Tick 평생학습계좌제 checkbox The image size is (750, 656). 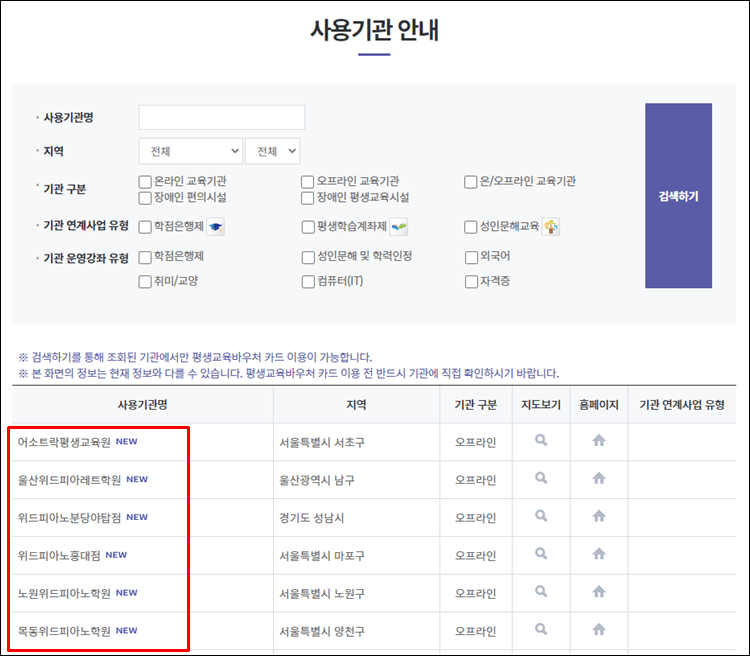[309, 227]
